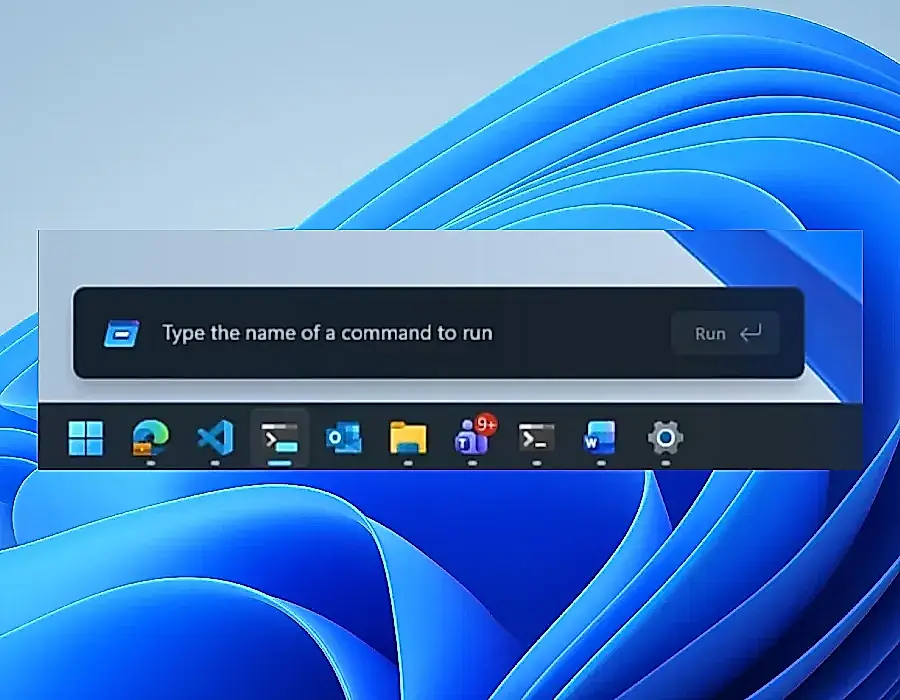Open File Explorer folder icon
The width and height of the screenshot is (900, 700).
408,438
